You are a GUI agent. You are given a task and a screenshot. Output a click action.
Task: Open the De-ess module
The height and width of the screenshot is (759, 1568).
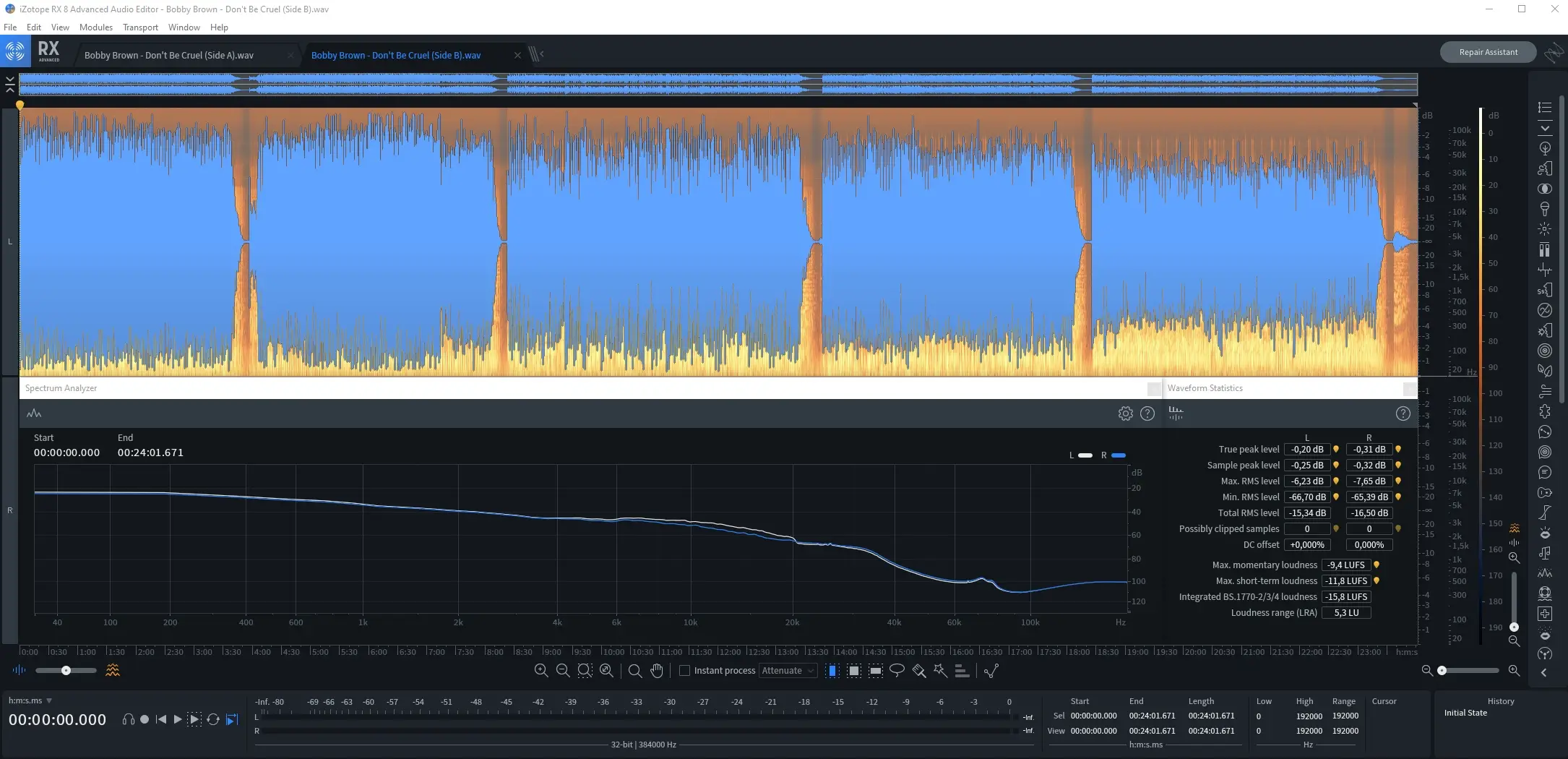pyautogui.click(x=1545, y=290)
